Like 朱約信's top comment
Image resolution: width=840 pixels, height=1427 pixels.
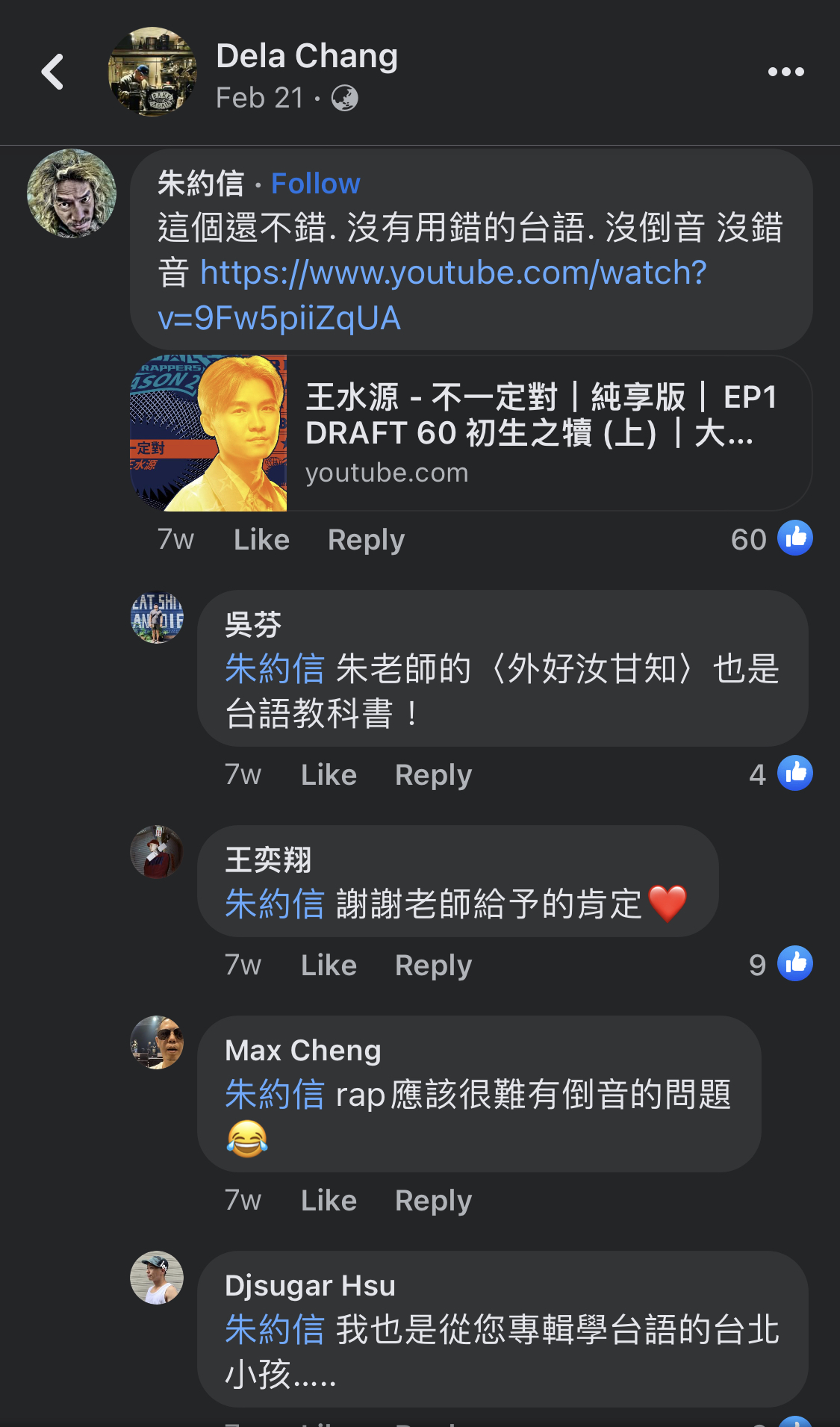(261, 539)
